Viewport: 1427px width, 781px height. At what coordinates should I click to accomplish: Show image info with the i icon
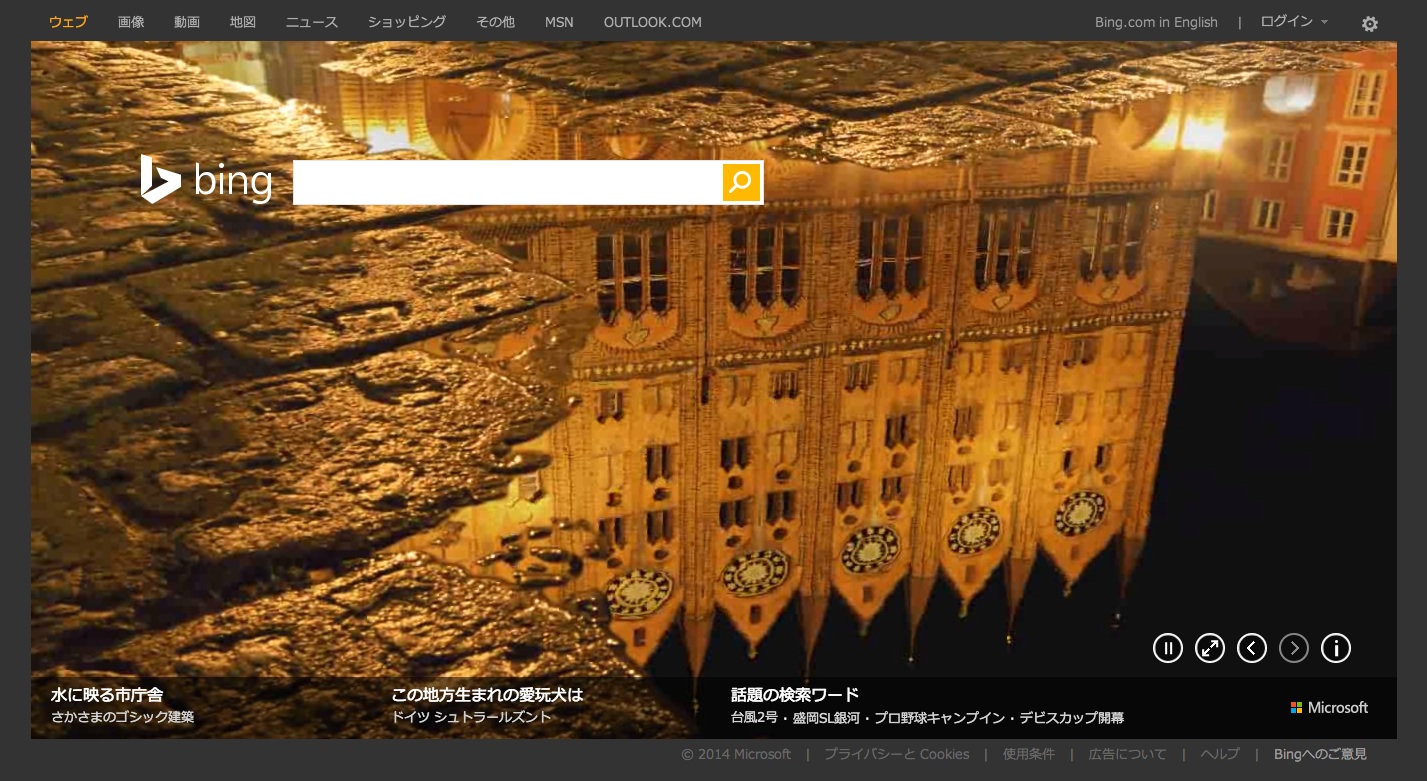pyautogui.click(x=1336, y=648)
